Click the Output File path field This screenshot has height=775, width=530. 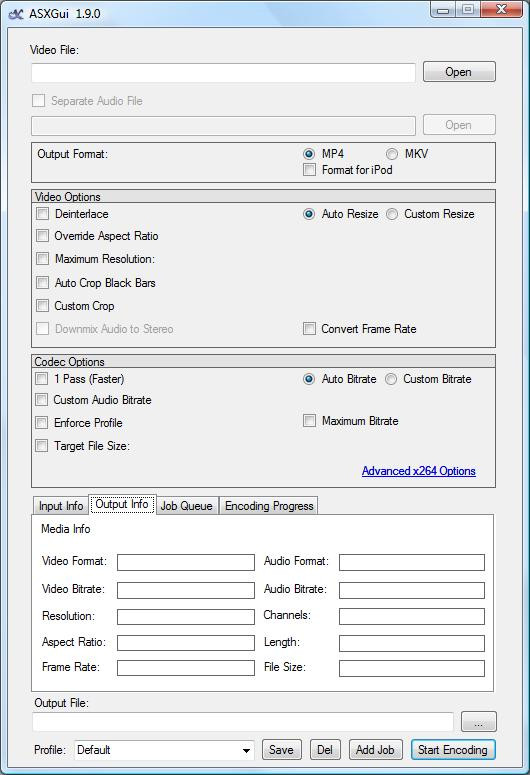tap(243, 722)
